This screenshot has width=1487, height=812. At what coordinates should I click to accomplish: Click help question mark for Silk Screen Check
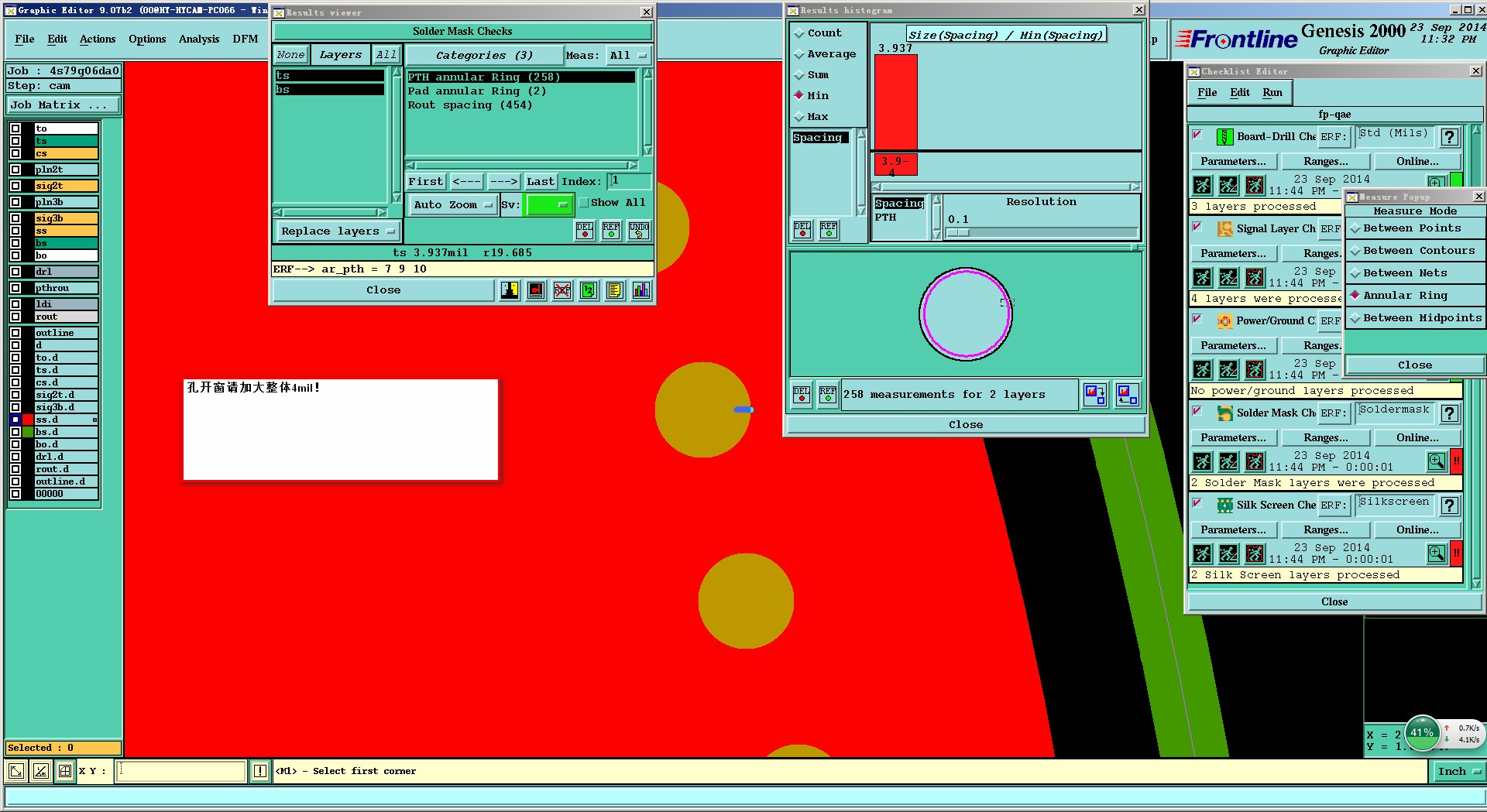pyautogui.click(x=1450, y=505)
